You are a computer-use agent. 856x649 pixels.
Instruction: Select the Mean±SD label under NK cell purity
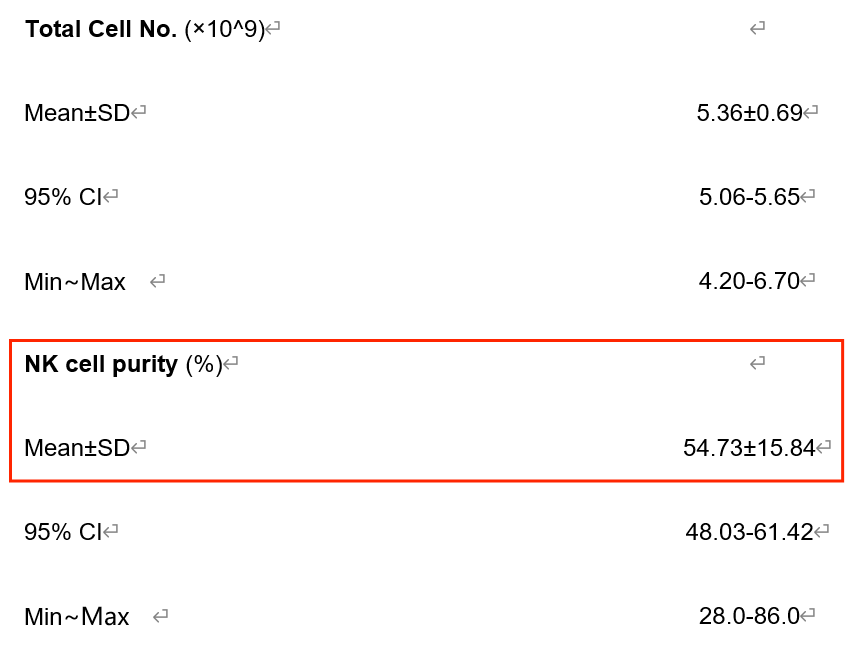coord(77,448)
